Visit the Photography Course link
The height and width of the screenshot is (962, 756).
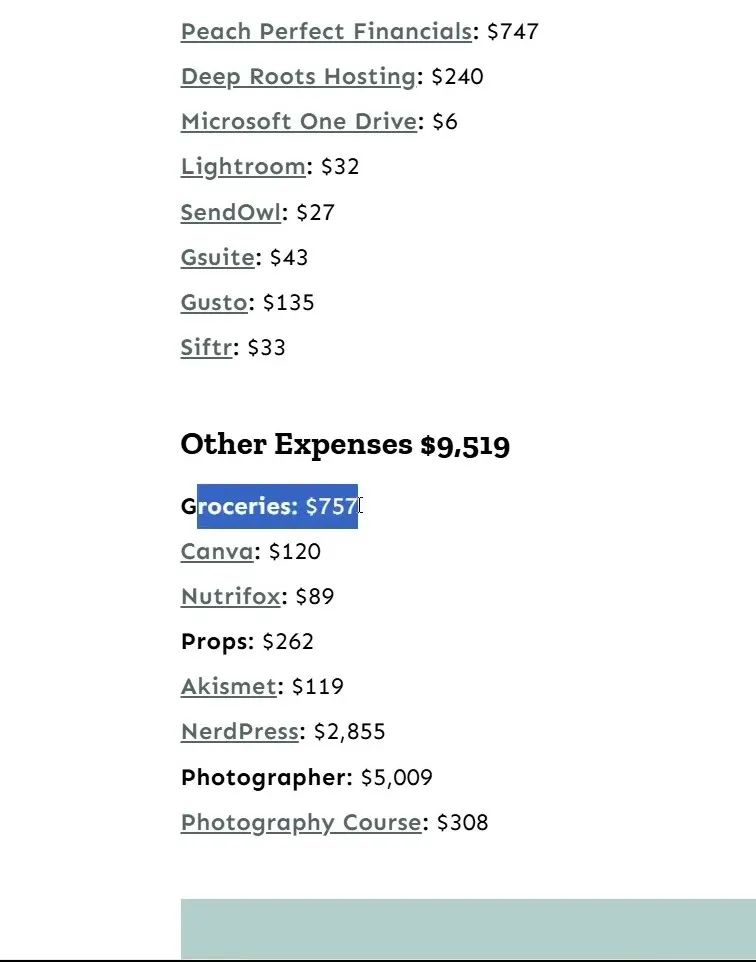[300, 822]
